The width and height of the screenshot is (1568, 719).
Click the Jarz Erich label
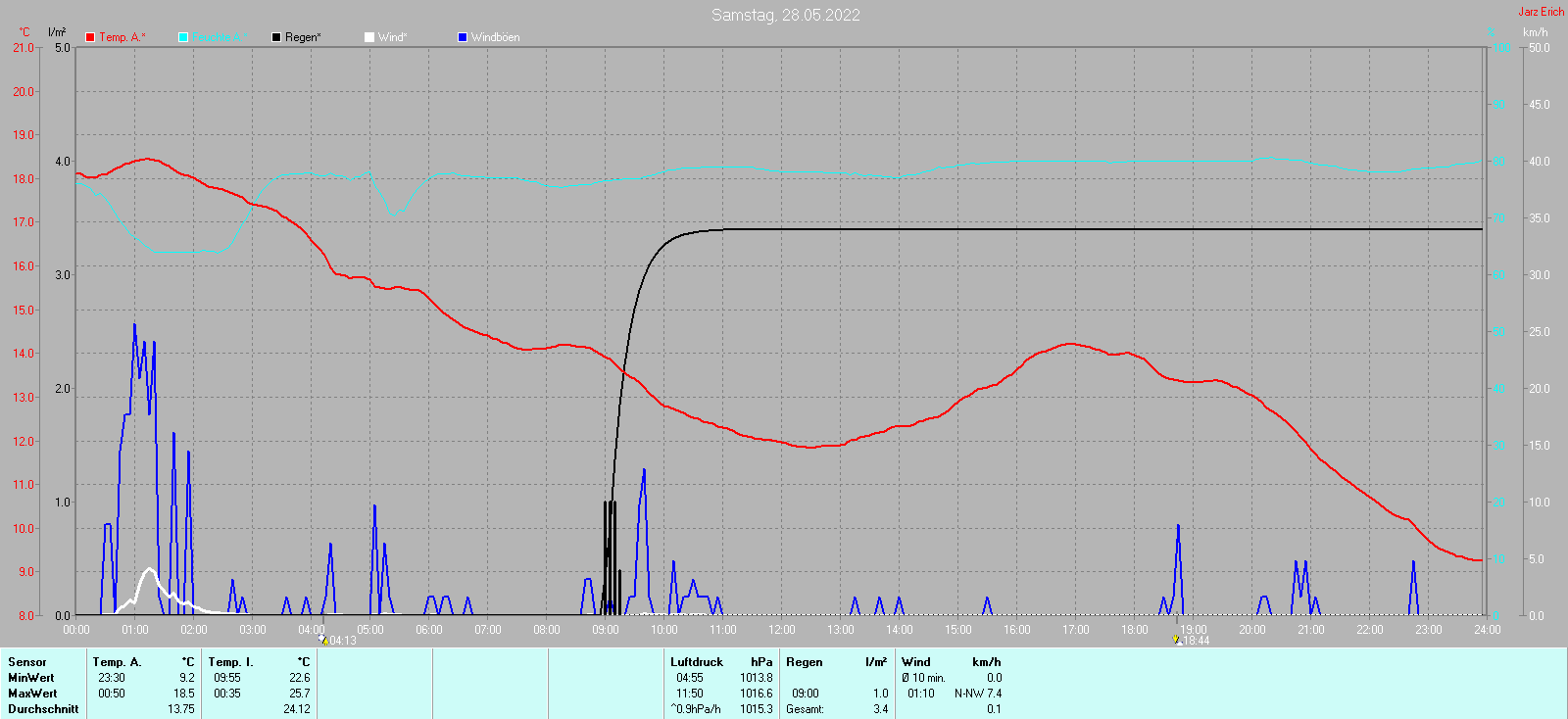pos(1541,12)
